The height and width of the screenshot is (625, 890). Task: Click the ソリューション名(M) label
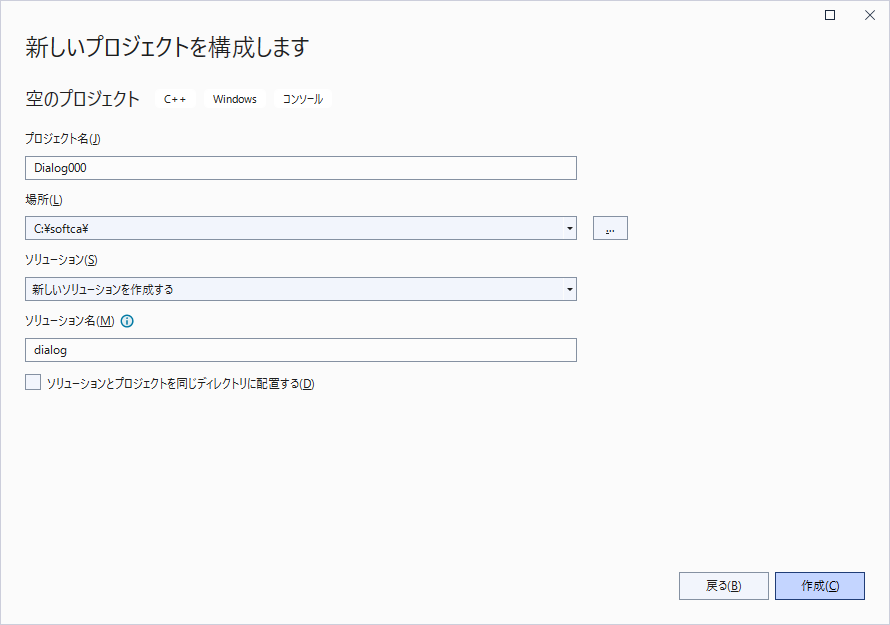click(70, 321)
